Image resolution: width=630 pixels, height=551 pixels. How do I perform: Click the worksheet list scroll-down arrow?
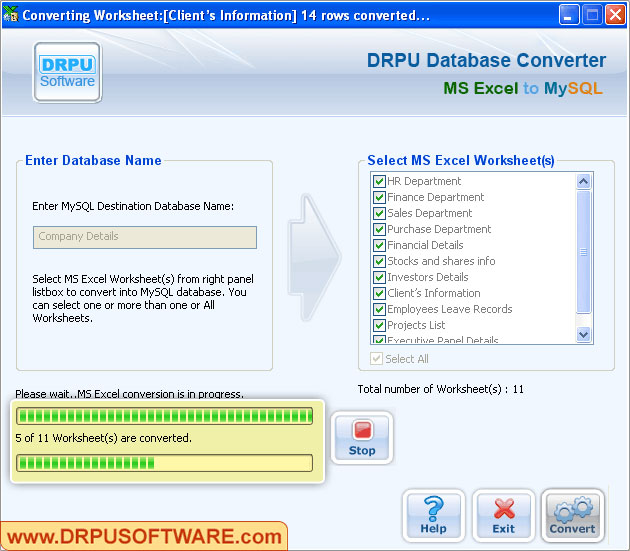tap(583, 334)
